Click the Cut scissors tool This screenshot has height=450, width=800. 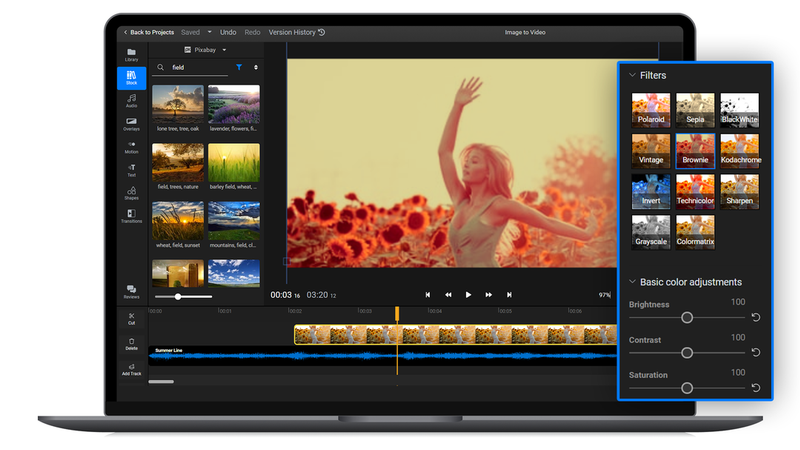131,319
